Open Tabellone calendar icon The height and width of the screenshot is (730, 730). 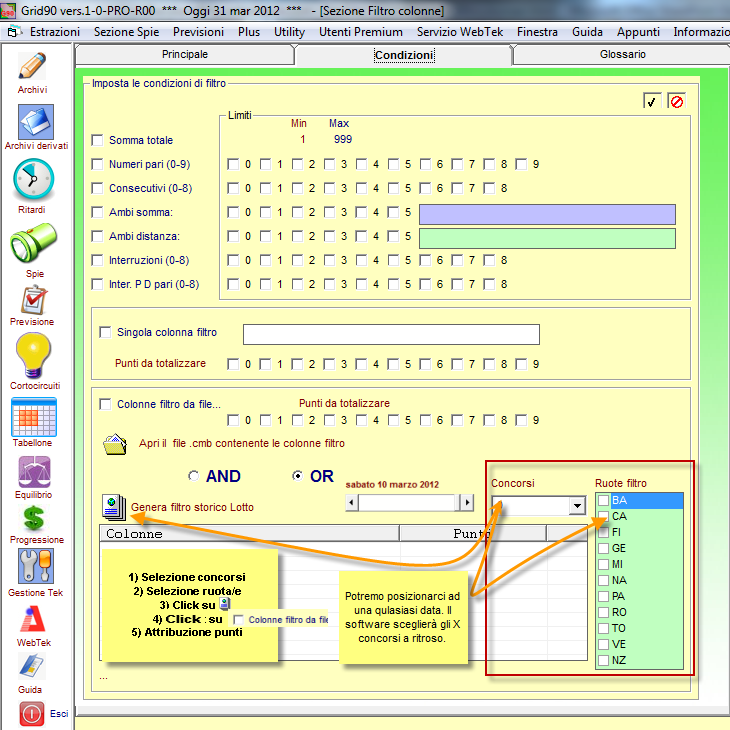(34, 417)
